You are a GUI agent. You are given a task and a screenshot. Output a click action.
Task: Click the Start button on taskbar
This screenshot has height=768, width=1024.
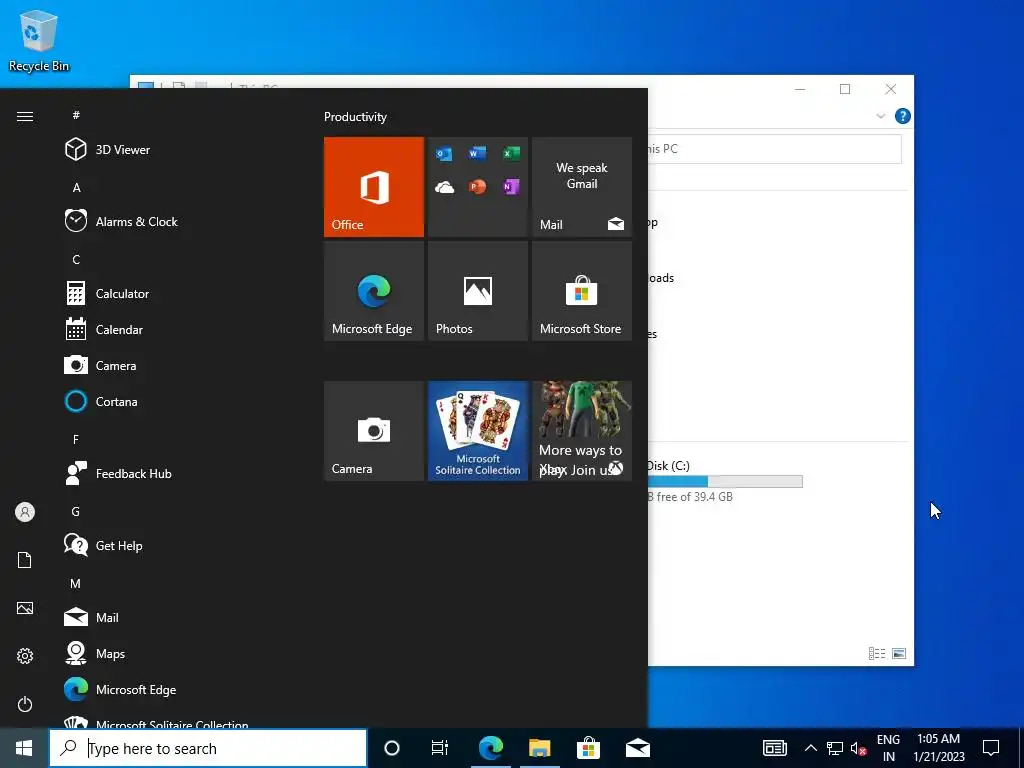point(24,748)
